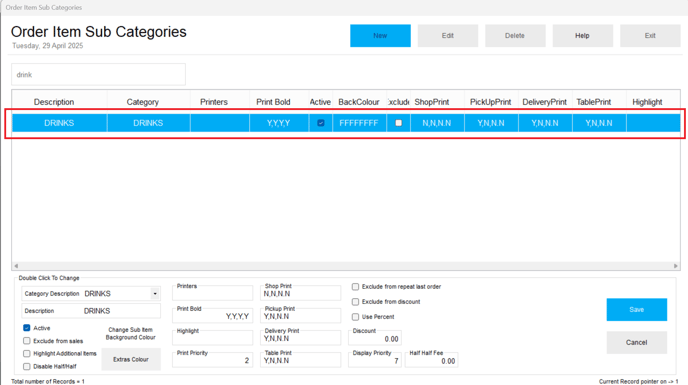Check Highlight Additional Items option
Screen dimensions: 688x385
(x=27, y=353)
